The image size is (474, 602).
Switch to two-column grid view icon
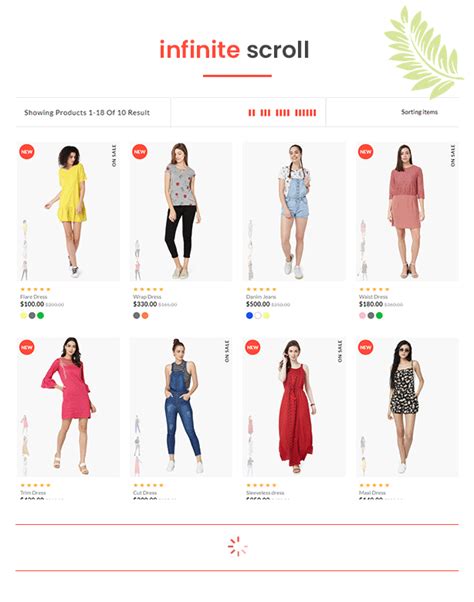point(251,112)
